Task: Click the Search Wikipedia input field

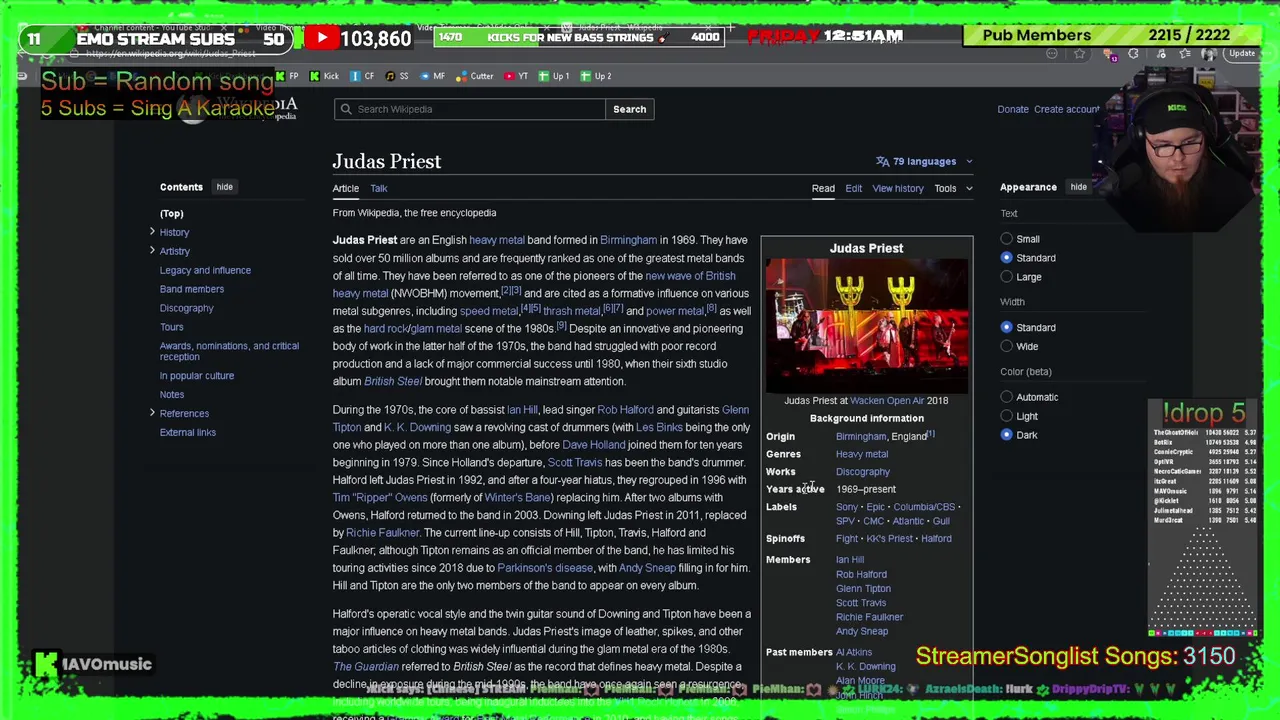Action: click(x=470, y=109)
